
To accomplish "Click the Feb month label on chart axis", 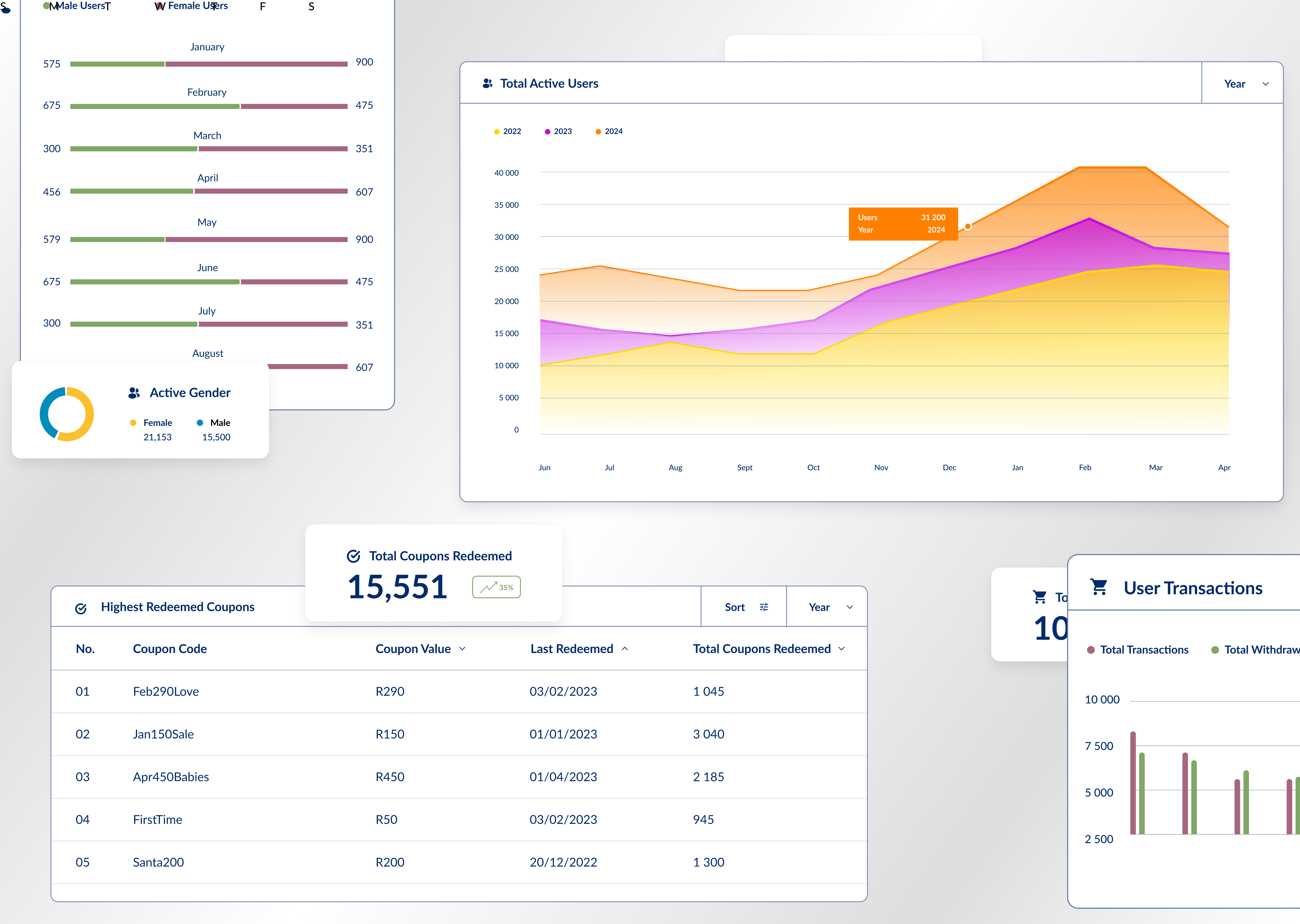I will point(1085,468).
